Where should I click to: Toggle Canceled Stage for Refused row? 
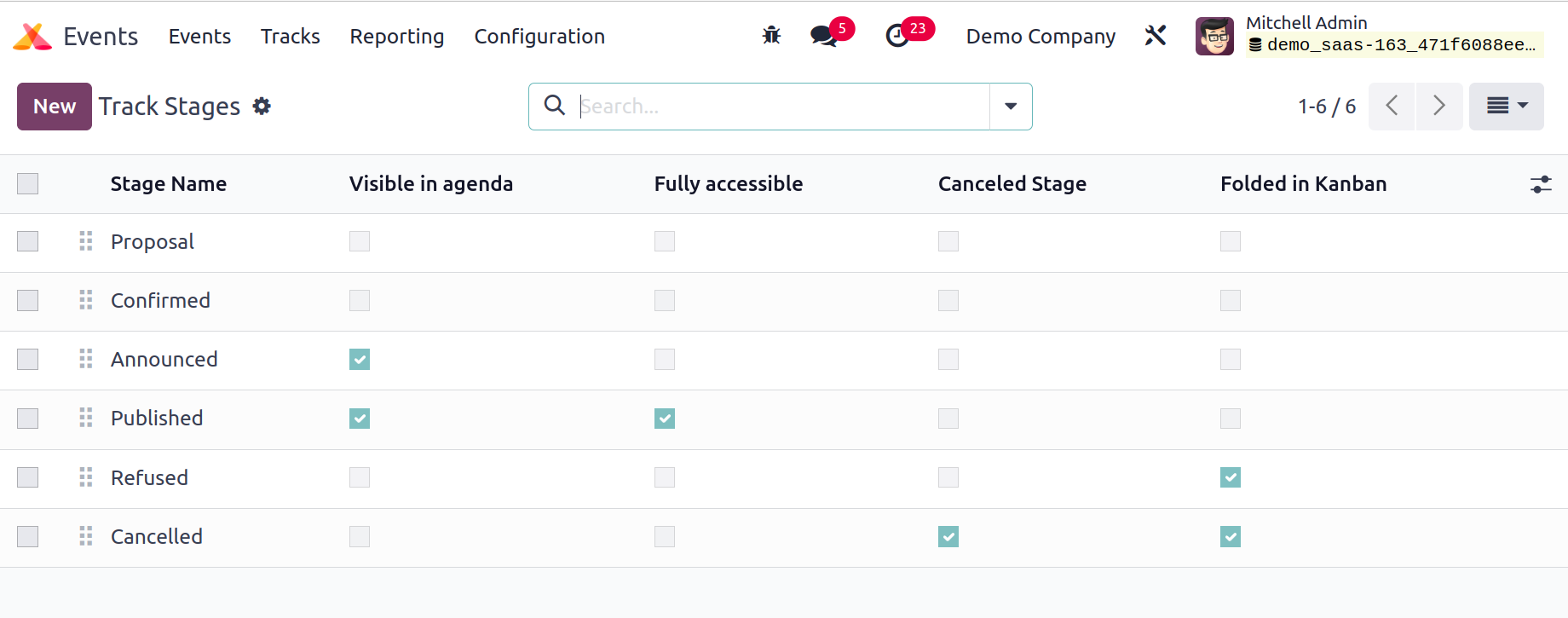[948, 477]
